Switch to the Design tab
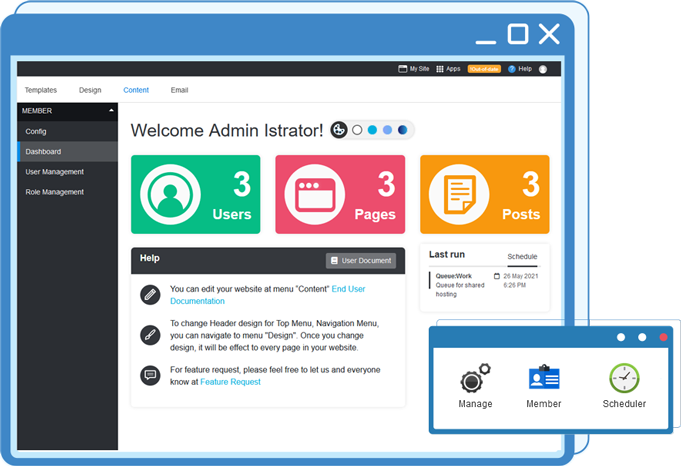 pos(90,90)
